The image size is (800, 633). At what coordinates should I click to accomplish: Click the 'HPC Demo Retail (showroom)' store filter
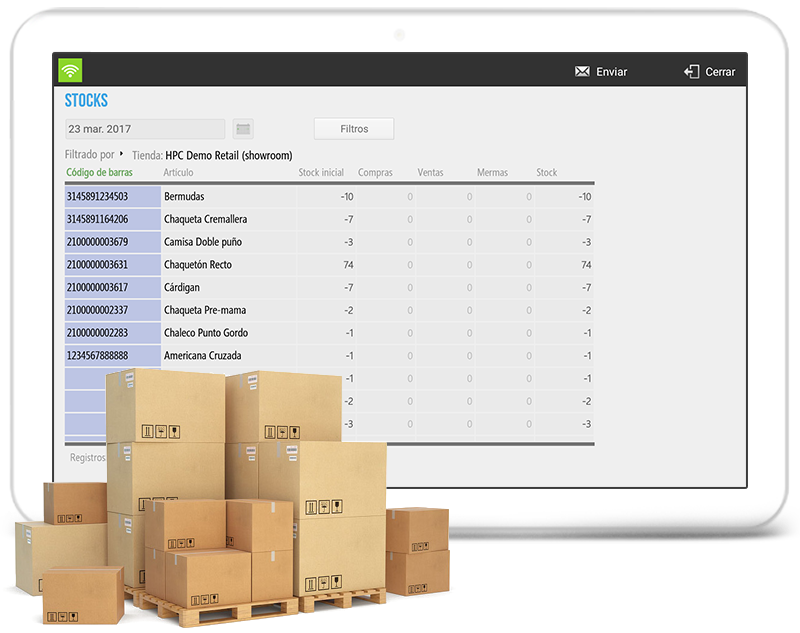coord(228,155)
